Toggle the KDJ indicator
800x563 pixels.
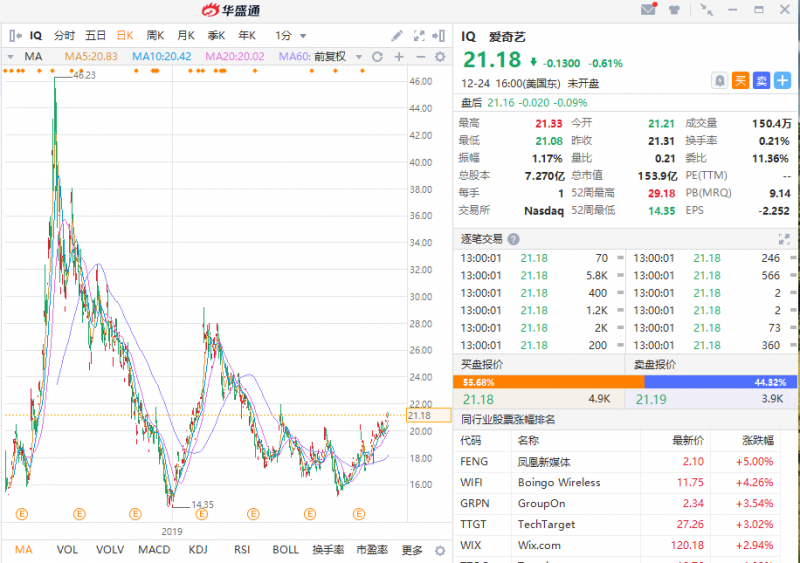coord(198,550)
